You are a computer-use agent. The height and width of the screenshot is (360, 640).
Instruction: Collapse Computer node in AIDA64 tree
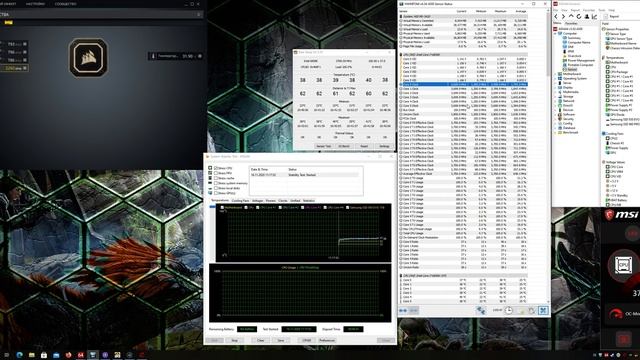(x=555, y=33)
